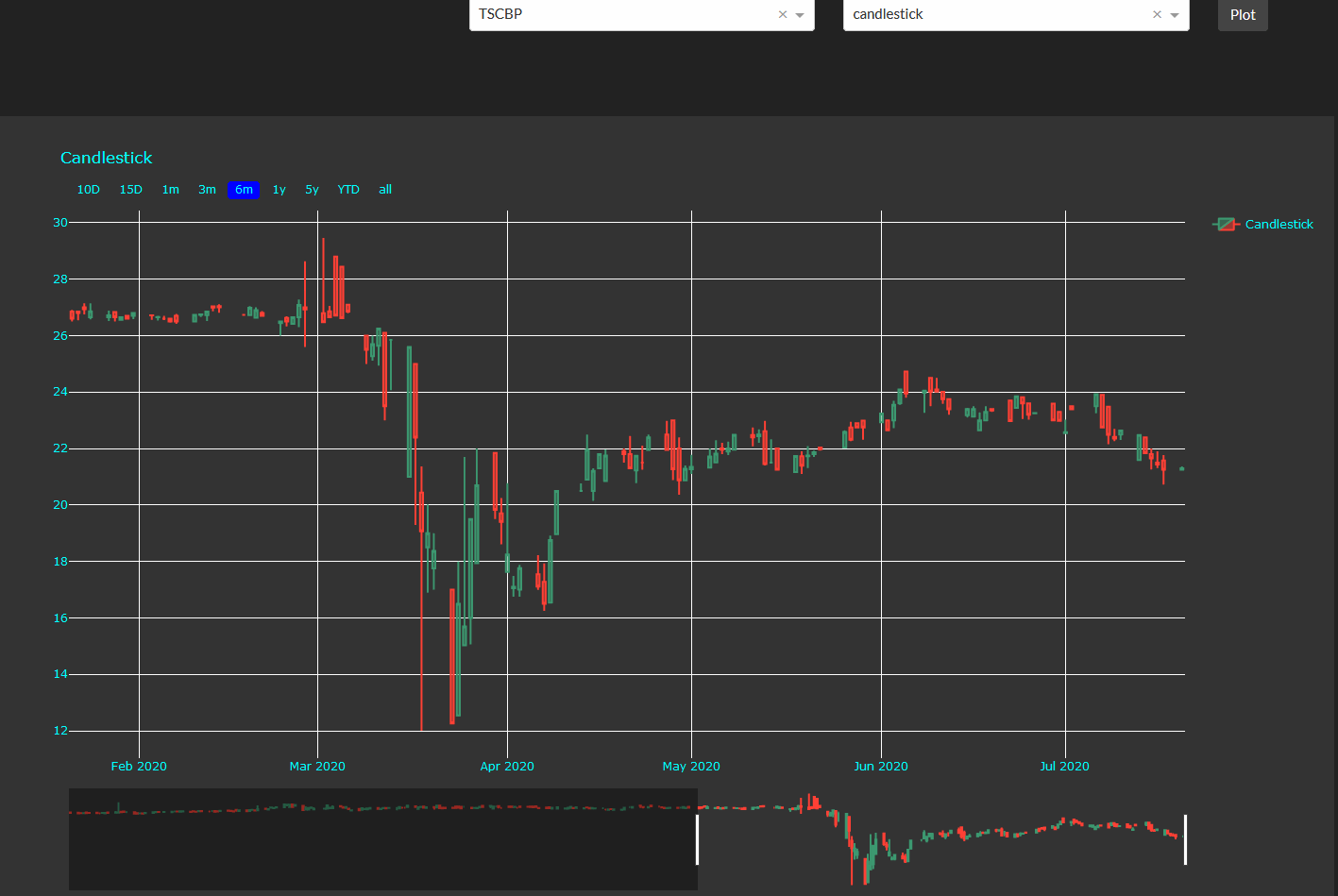Select the 10D range button
Image resolution: width=1338 pixels, height=896 pixels.
click(89, 190)
